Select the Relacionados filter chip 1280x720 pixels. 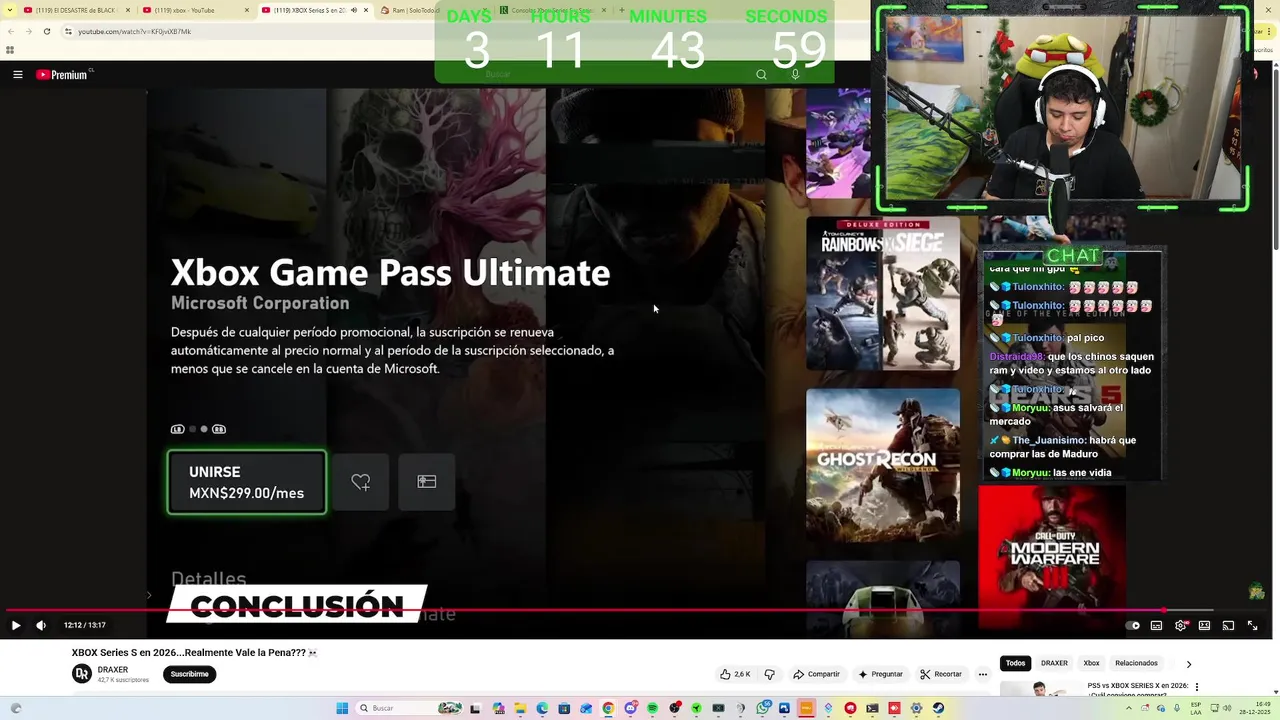click(x=1136, y=663)
